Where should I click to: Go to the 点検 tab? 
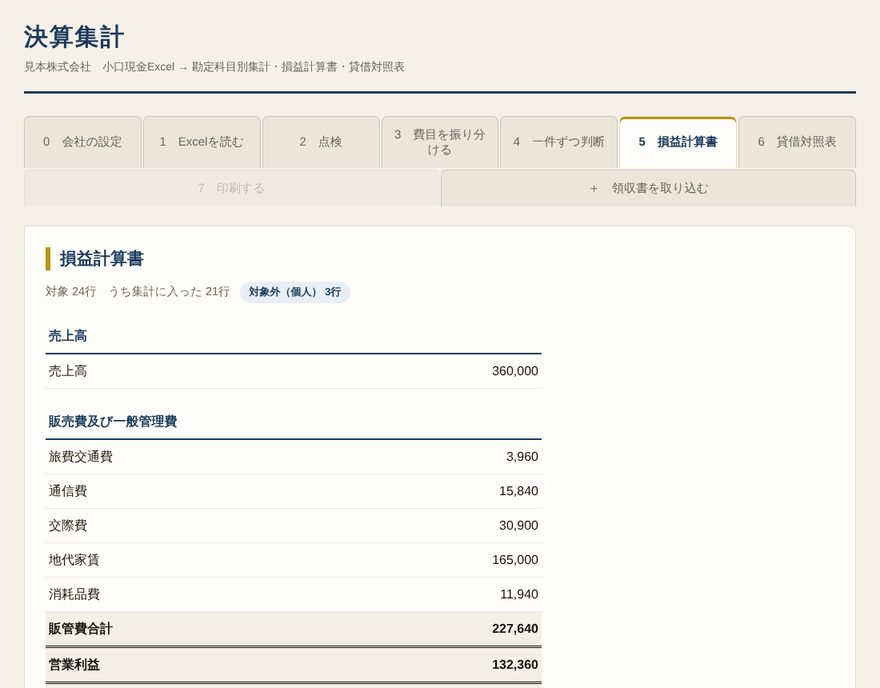321,142
